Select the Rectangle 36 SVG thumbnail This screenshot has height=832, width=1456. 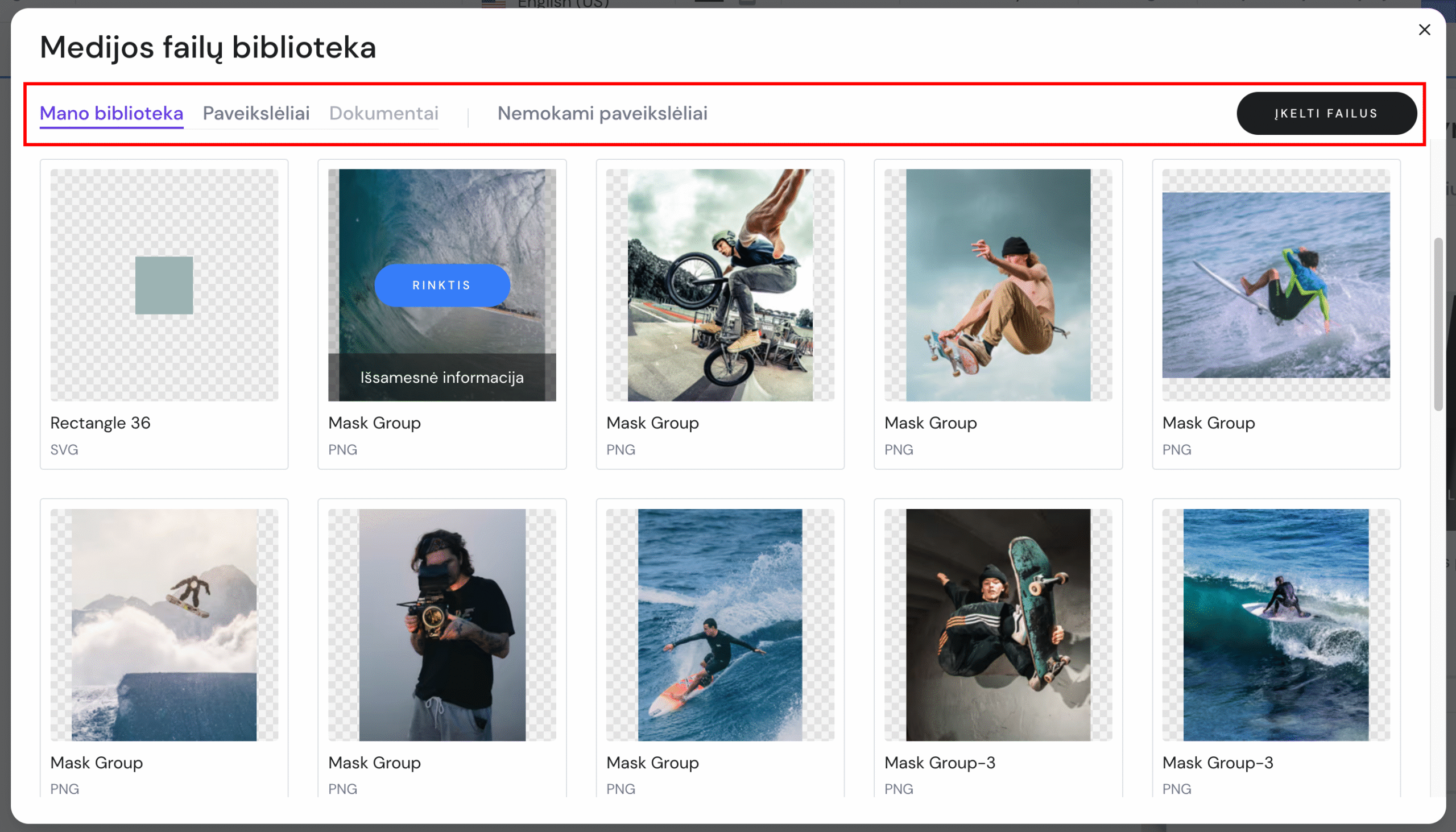coord(164,285)
